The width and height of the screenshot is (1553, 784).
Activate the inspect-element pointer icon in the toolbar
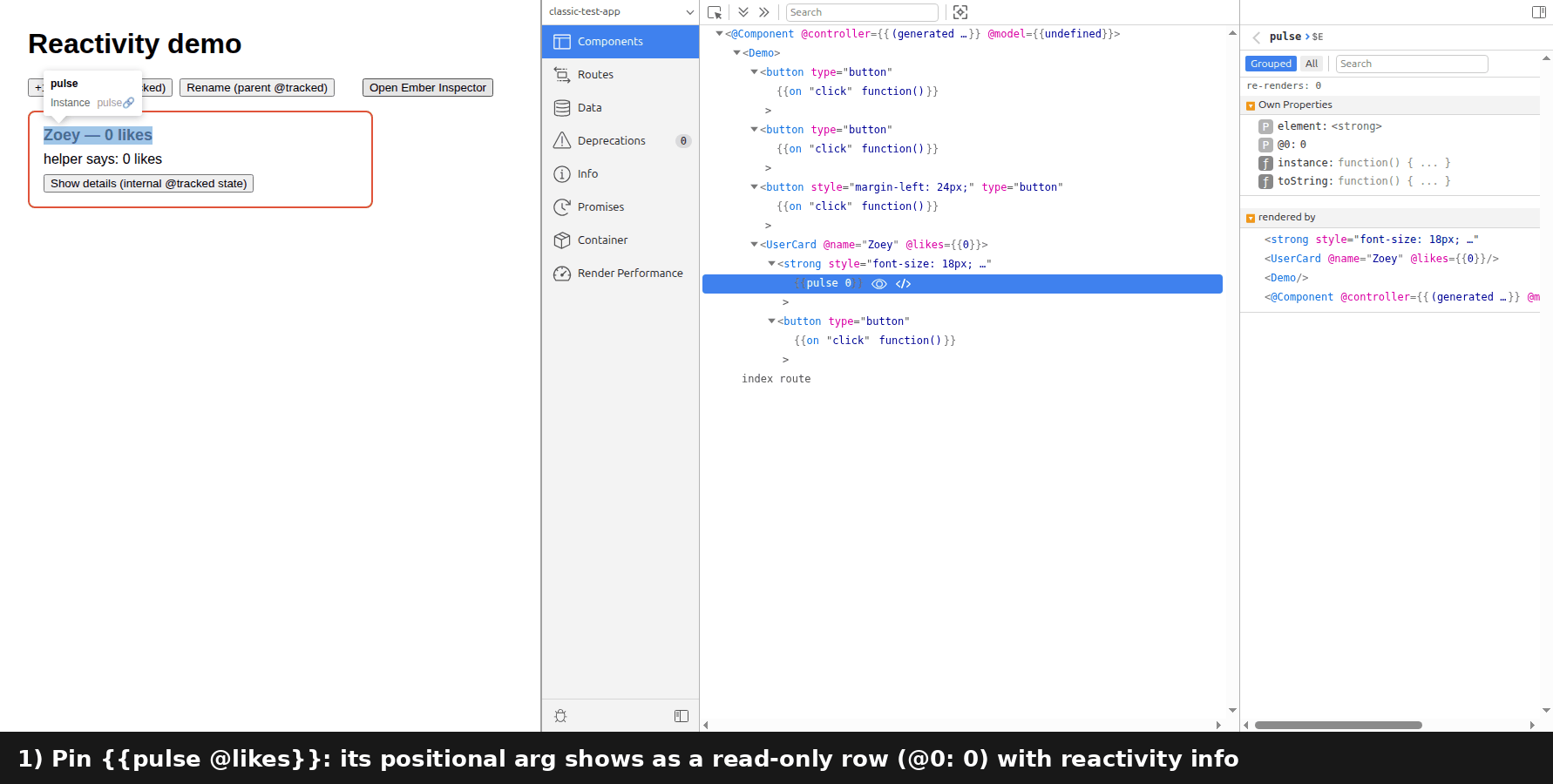pos(715,12)
